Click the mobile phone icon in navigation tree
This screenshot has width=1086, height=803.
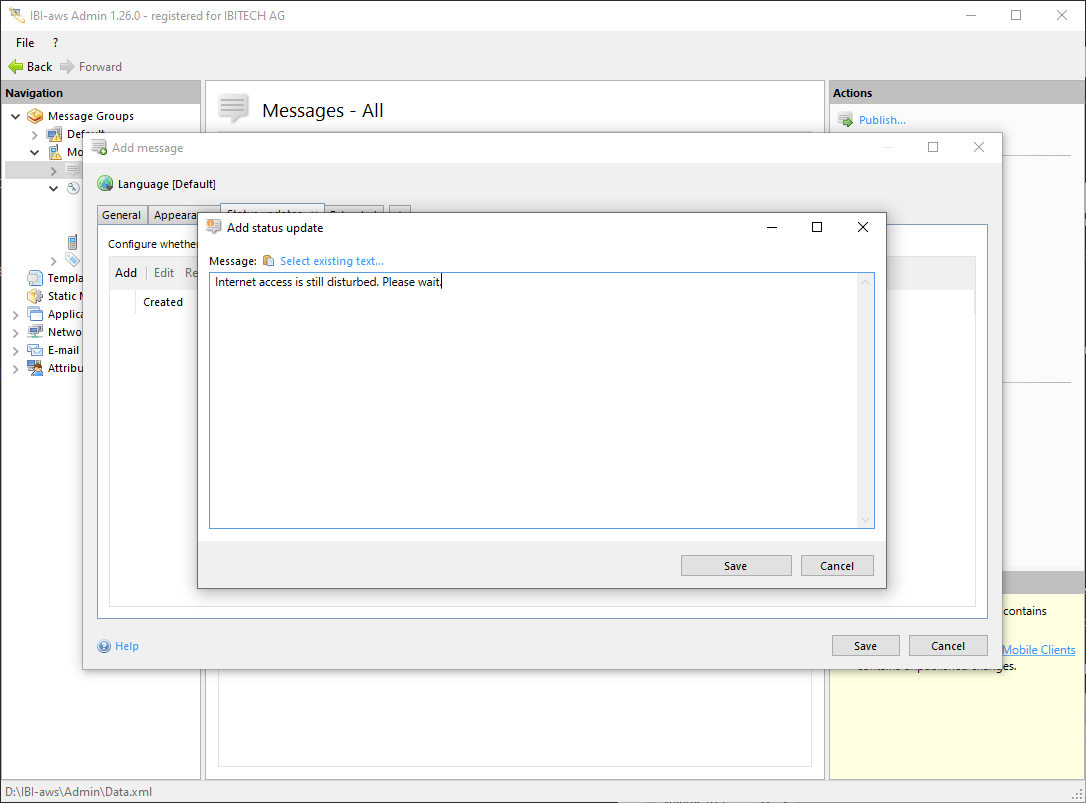[73, 242]
